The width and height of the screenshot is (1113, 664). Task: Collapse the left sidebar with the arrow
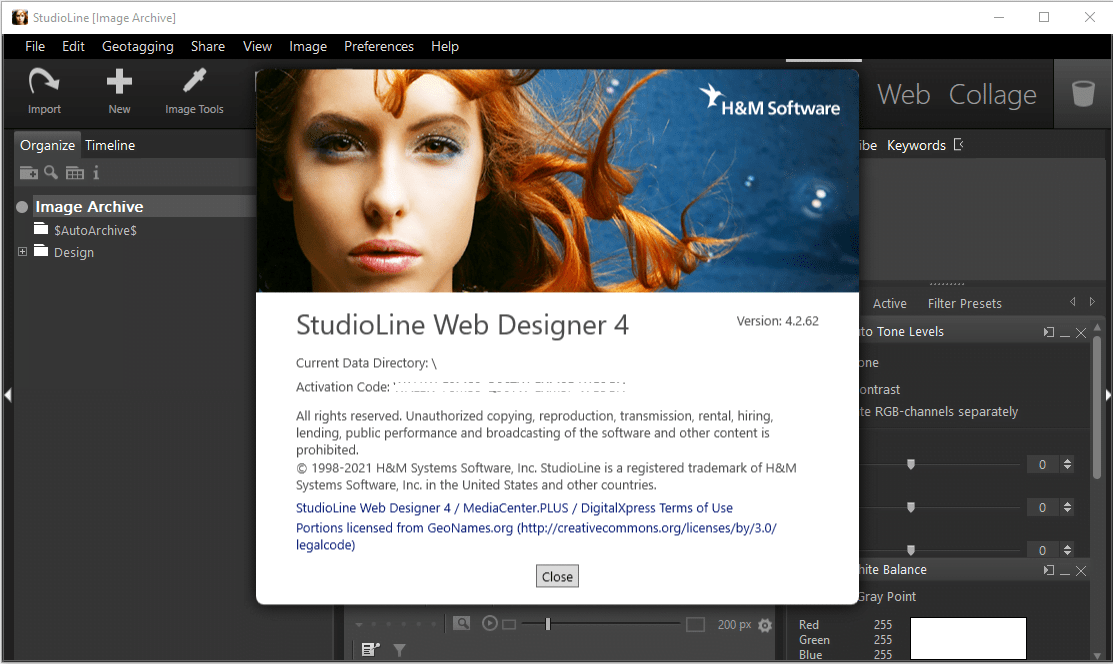pos(7,394)
